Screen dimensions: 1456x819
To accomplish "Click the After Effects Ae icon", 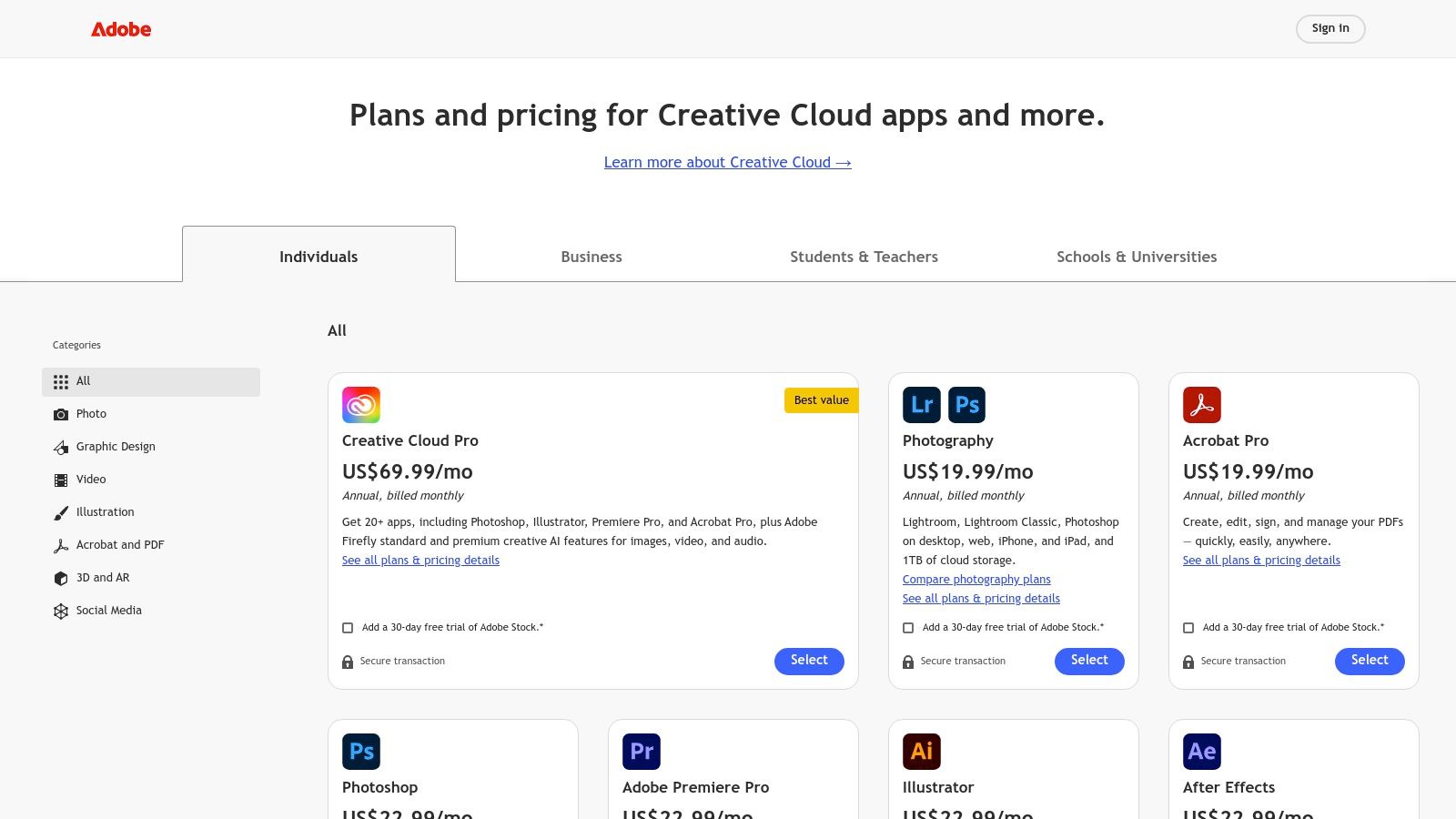I will tap(1202, 752).
